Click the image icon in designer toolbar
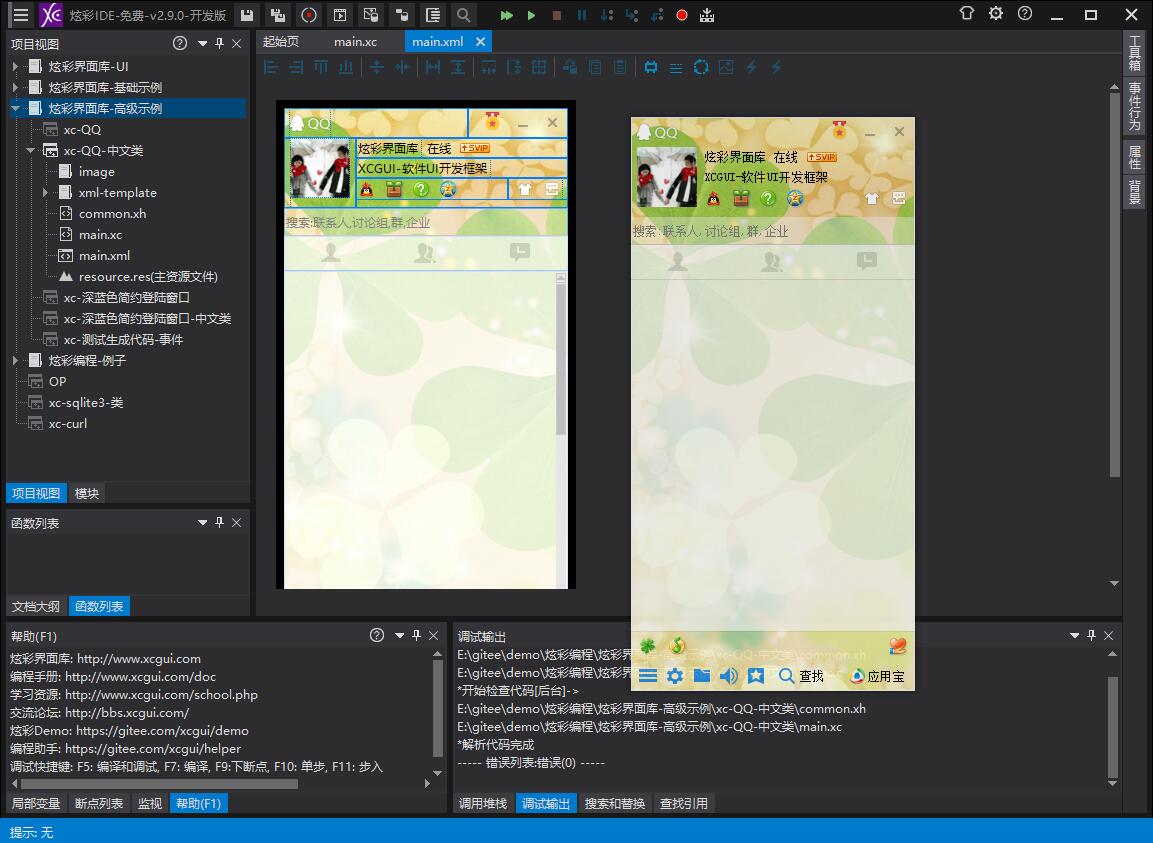This screenshot has width=1153, height=843. [726, 68]
